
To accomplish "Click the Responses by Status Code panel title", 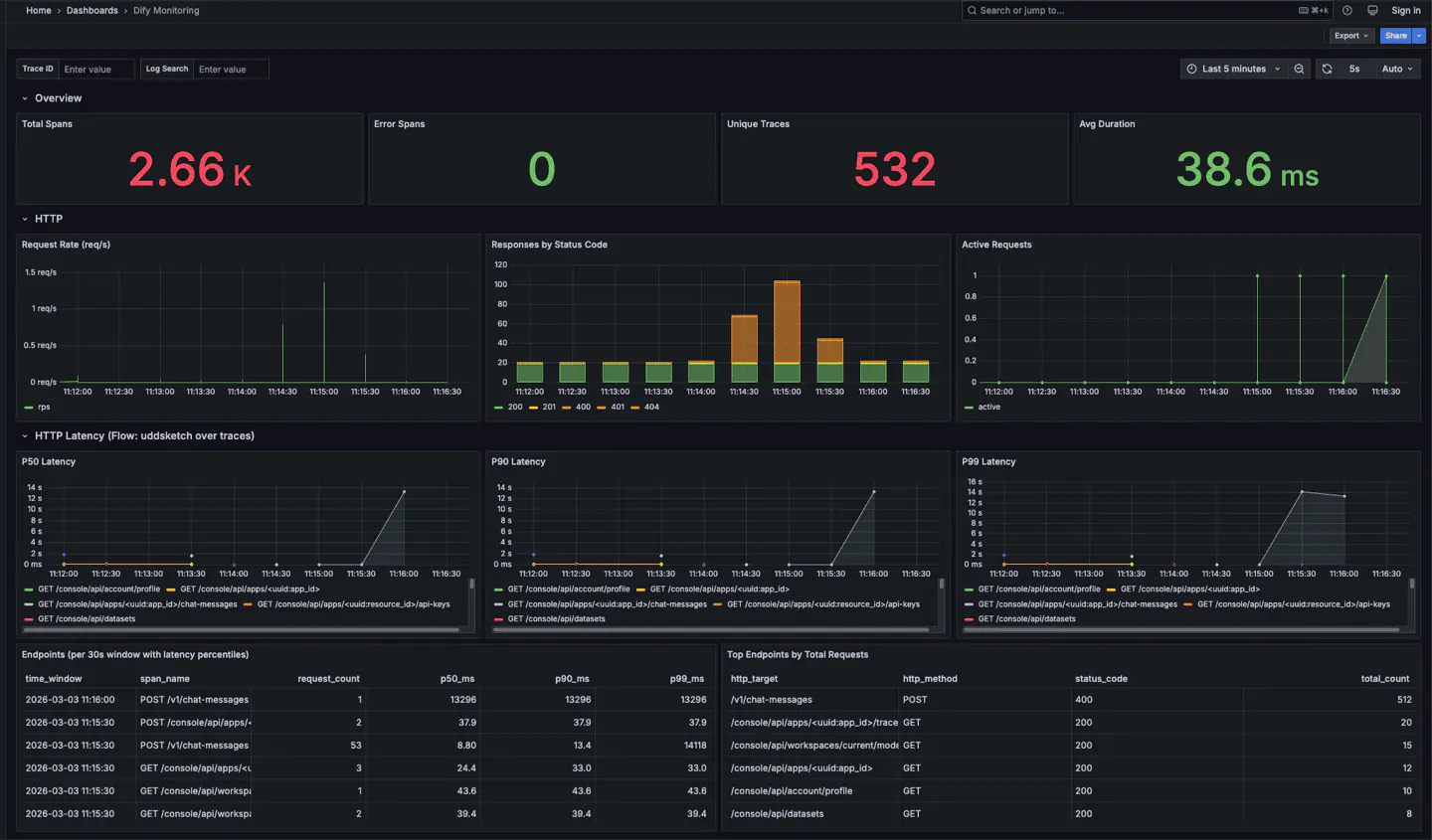I will [x=549, y=245].
